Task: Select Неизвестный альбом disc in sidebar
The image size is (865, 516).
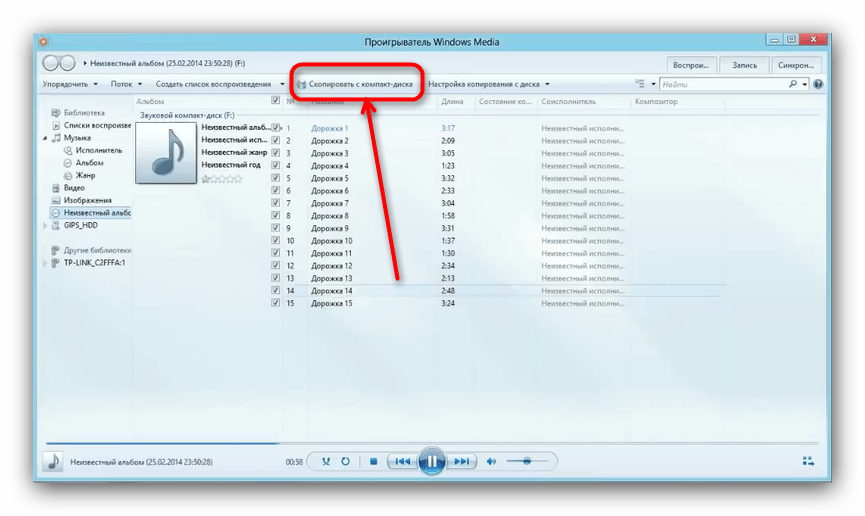Action: tap(91, 213)
